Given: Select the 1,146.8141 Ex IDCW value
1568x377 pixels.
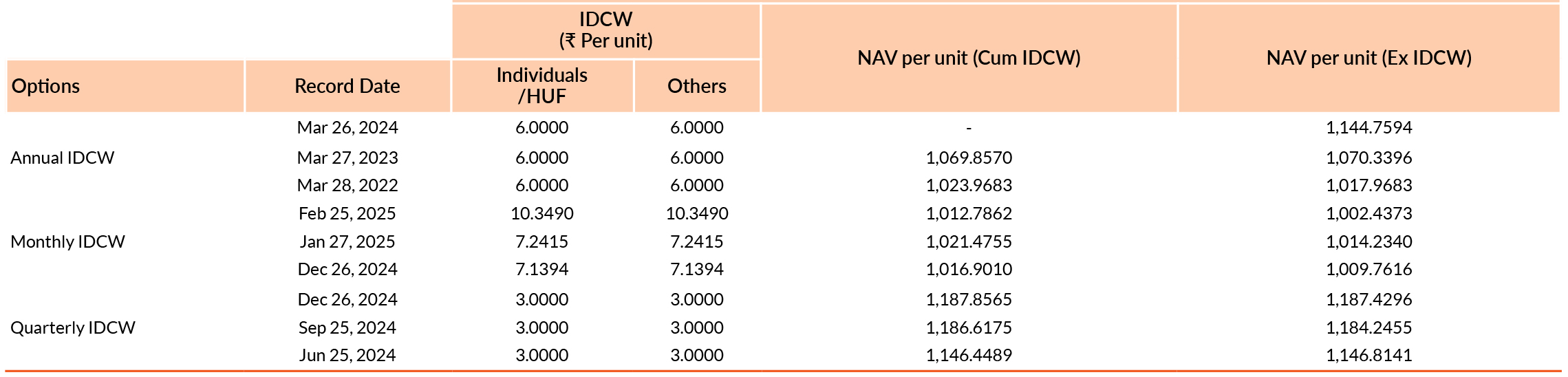Looking at the screenshot, I should [1369, 355].
